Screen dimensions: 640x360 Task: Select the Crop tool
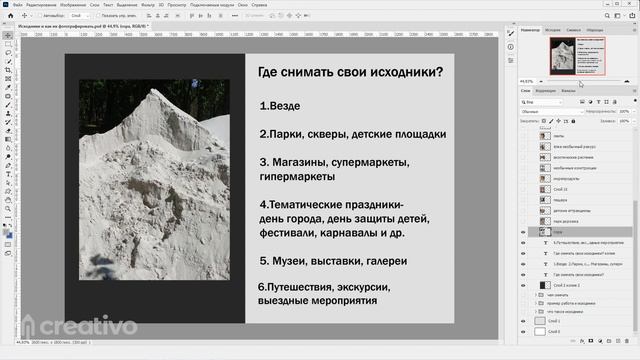[8, 70]
